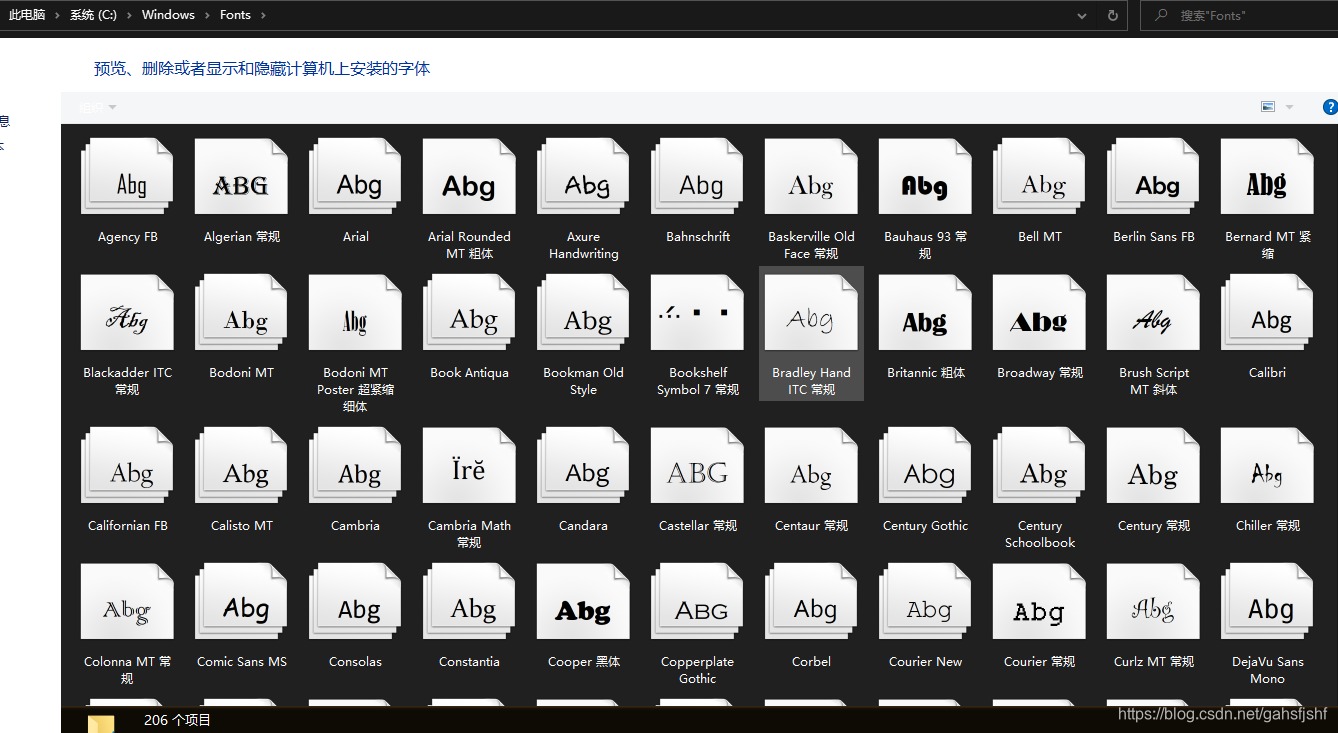Select the Calisto MT font icon

(x=241, y=466)
